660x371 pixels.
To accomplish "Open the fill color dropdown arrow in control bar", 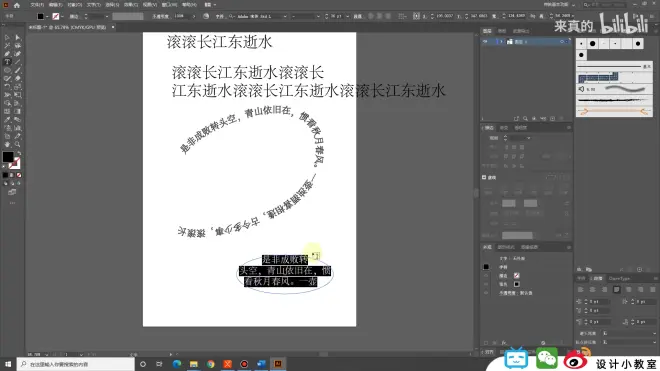I will [47, 16].
